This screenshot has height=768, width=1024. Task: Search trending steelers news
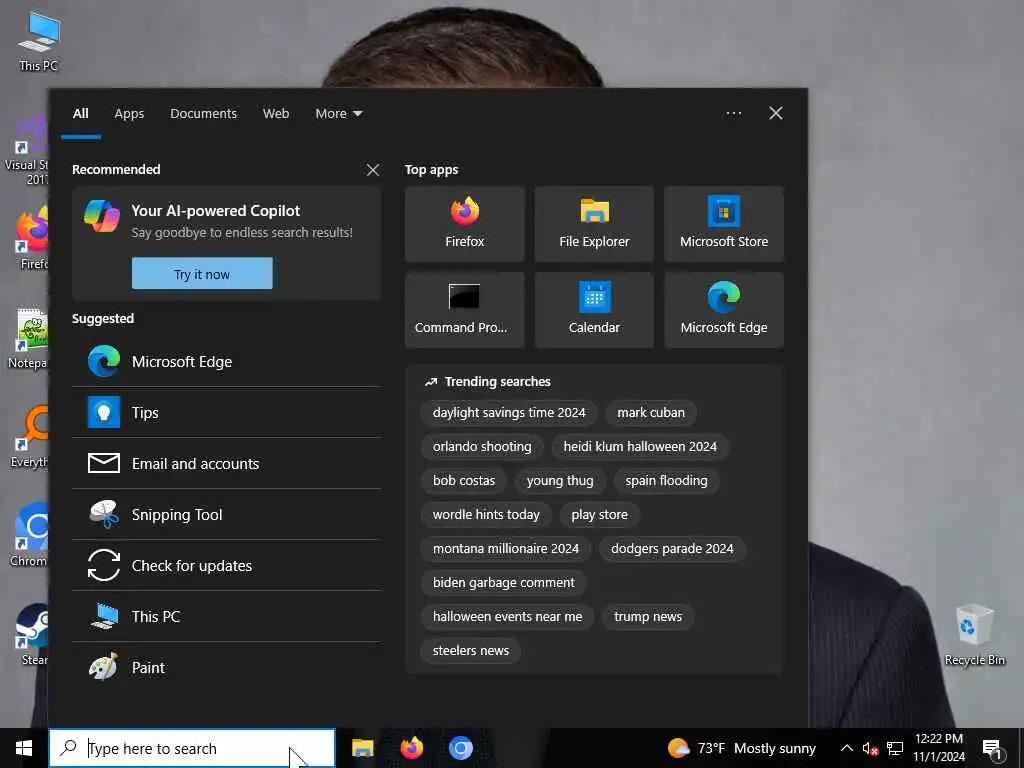click(470, 650)
